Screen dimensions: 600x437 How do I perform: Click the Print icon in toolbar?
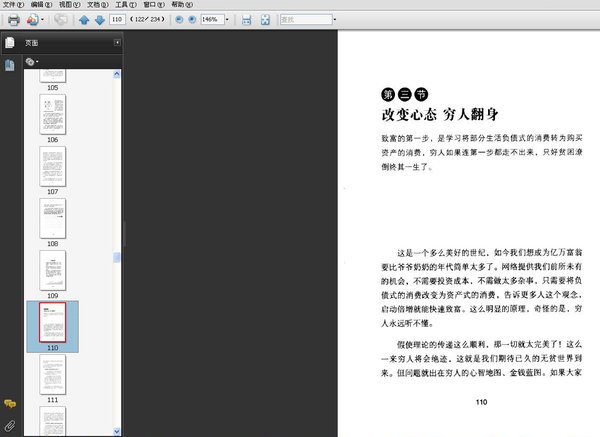tap(14, 20)
